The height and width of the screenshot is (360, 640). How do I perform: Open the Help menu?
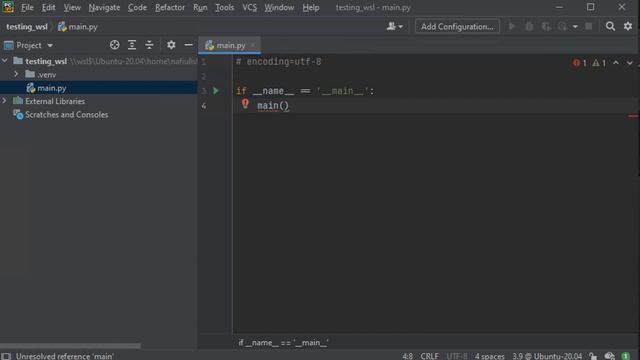[311, 7]
